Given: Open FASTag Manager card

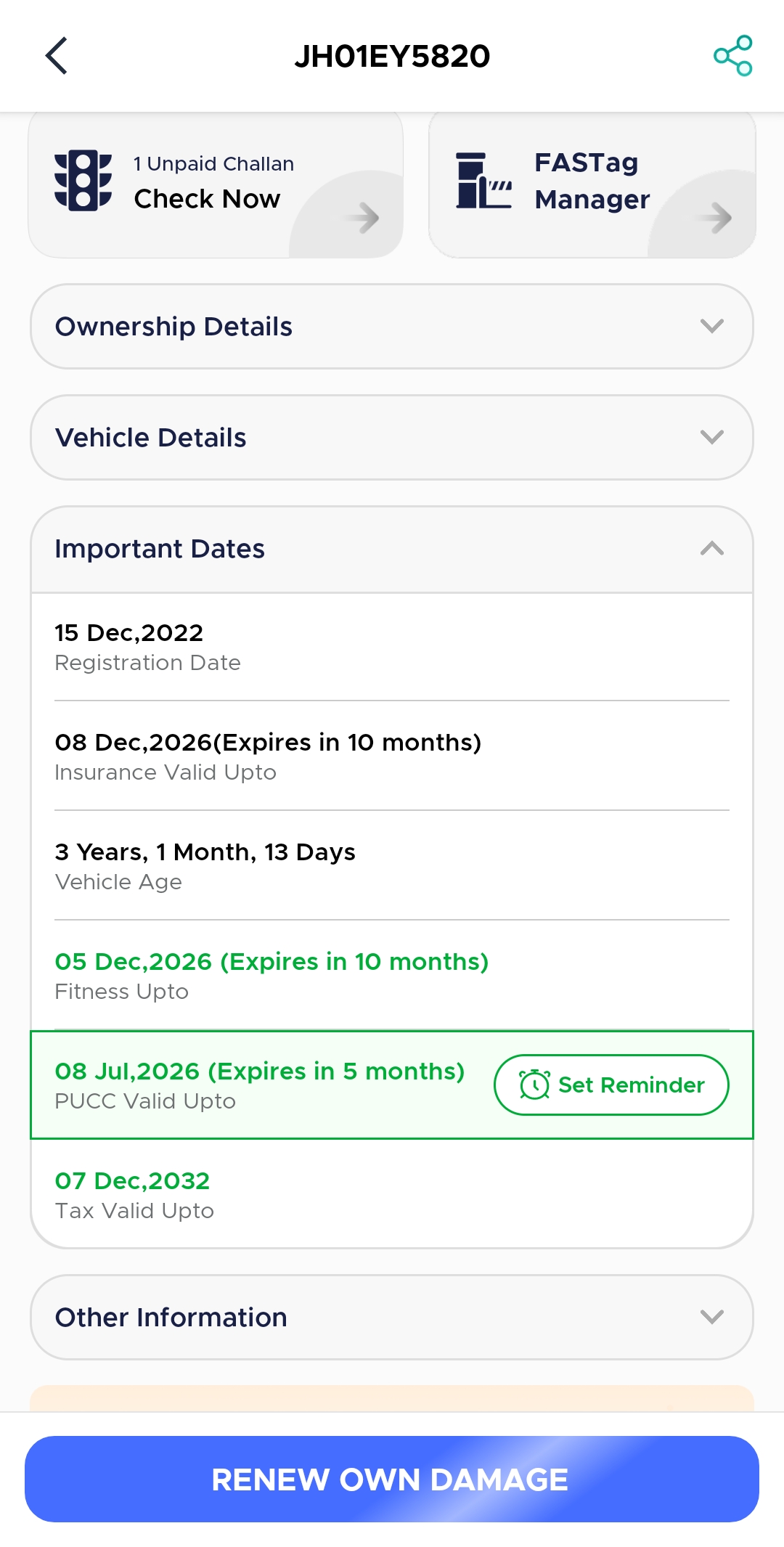Looking at the screenshot, I should pos(592,184).
